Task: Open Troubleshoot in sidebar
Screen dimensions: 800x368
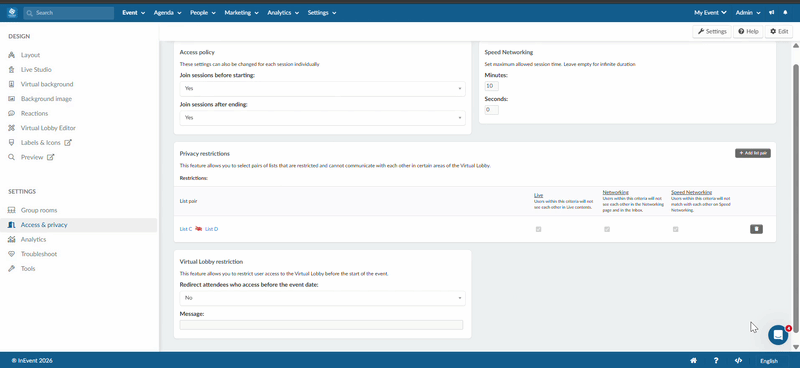Action: [x=39, y=254]
